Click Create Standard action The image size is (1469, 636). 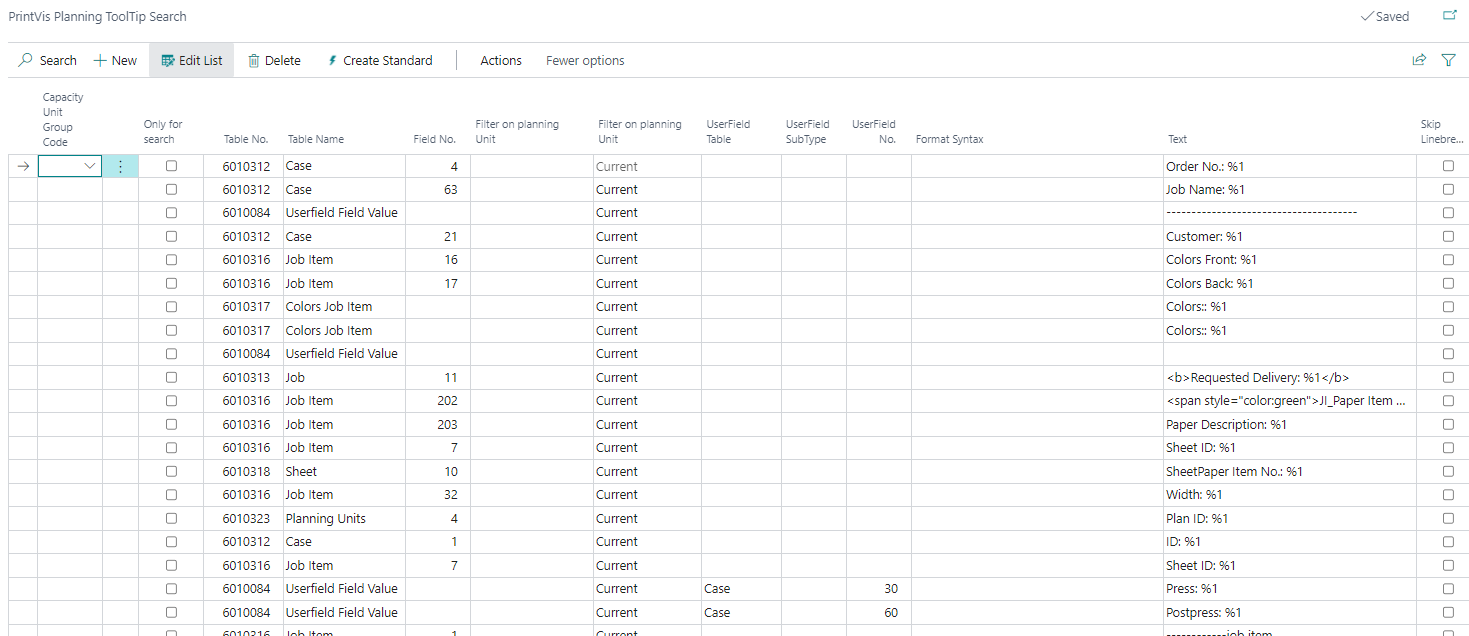(x=388, y=61)
